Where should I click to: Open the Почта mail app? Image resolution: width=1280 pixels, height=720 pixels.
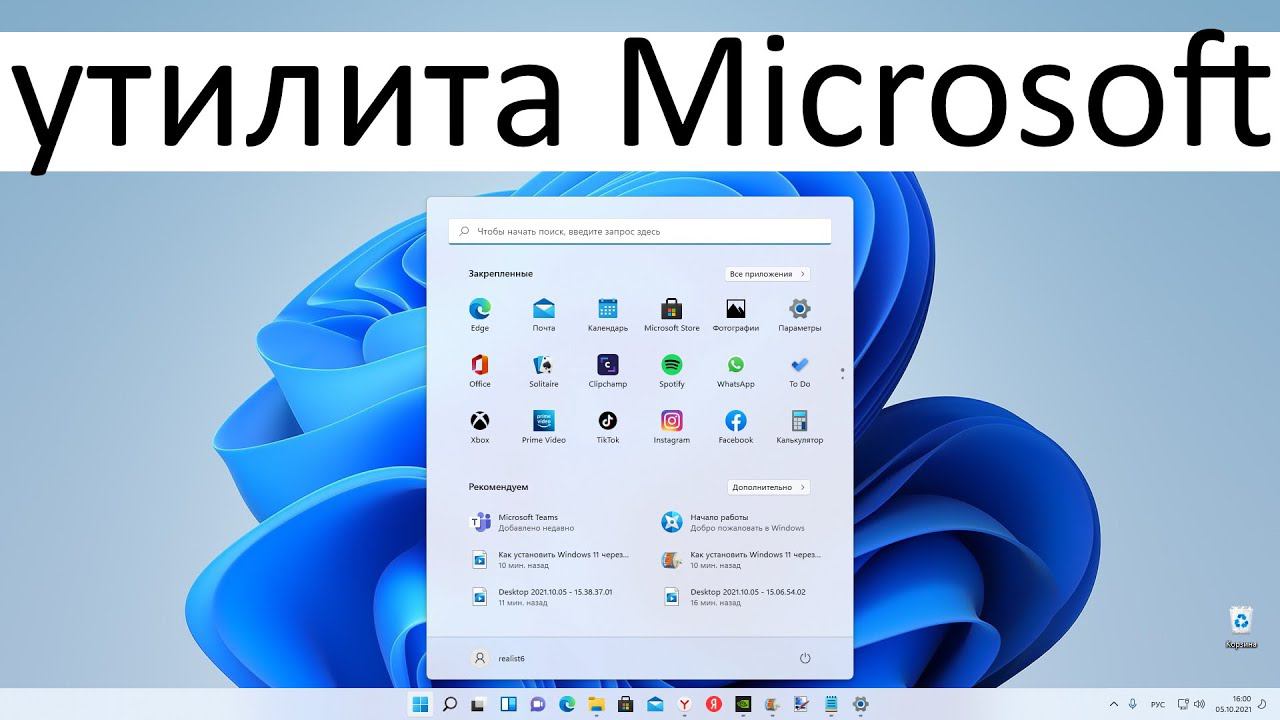(544, 314)
